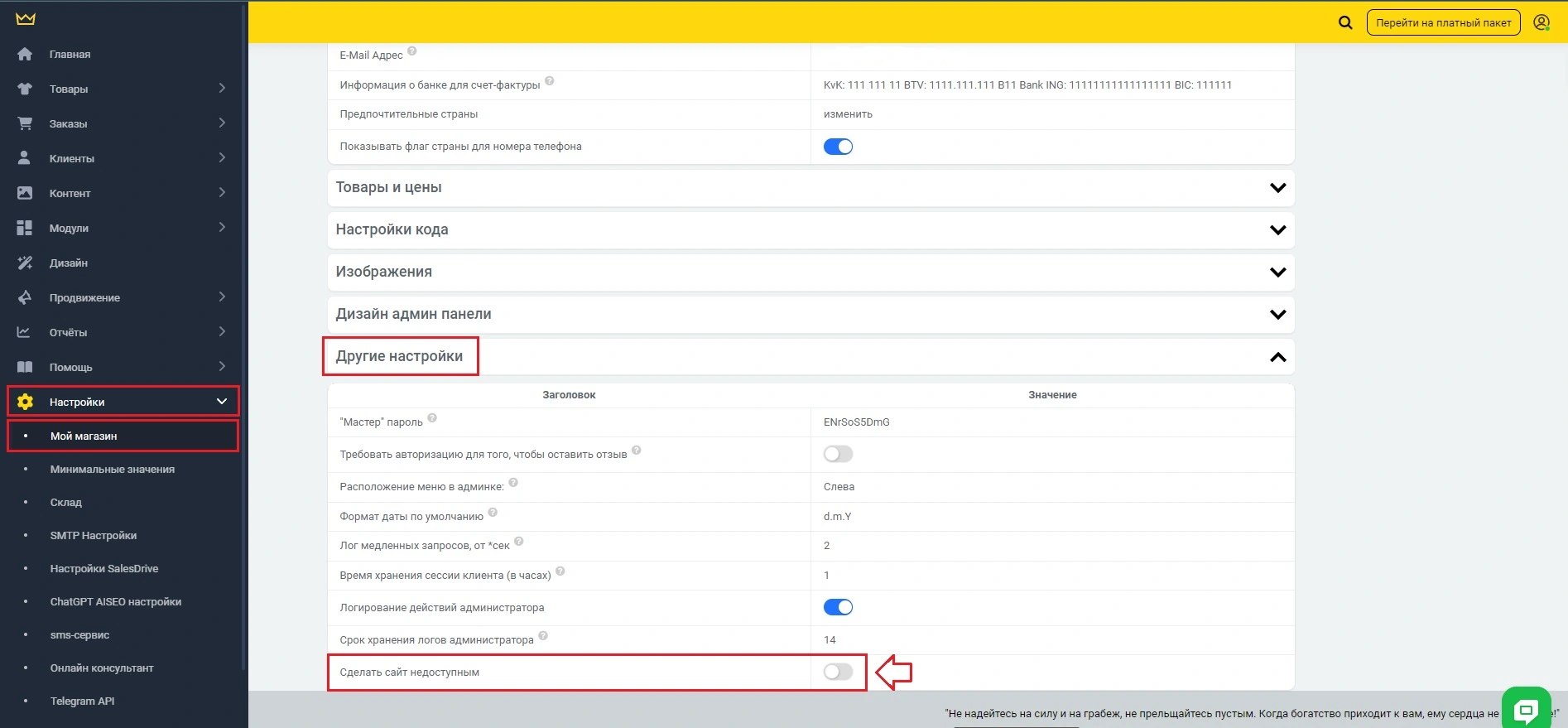Select Telegram API in the sidebar

point(82,701)
